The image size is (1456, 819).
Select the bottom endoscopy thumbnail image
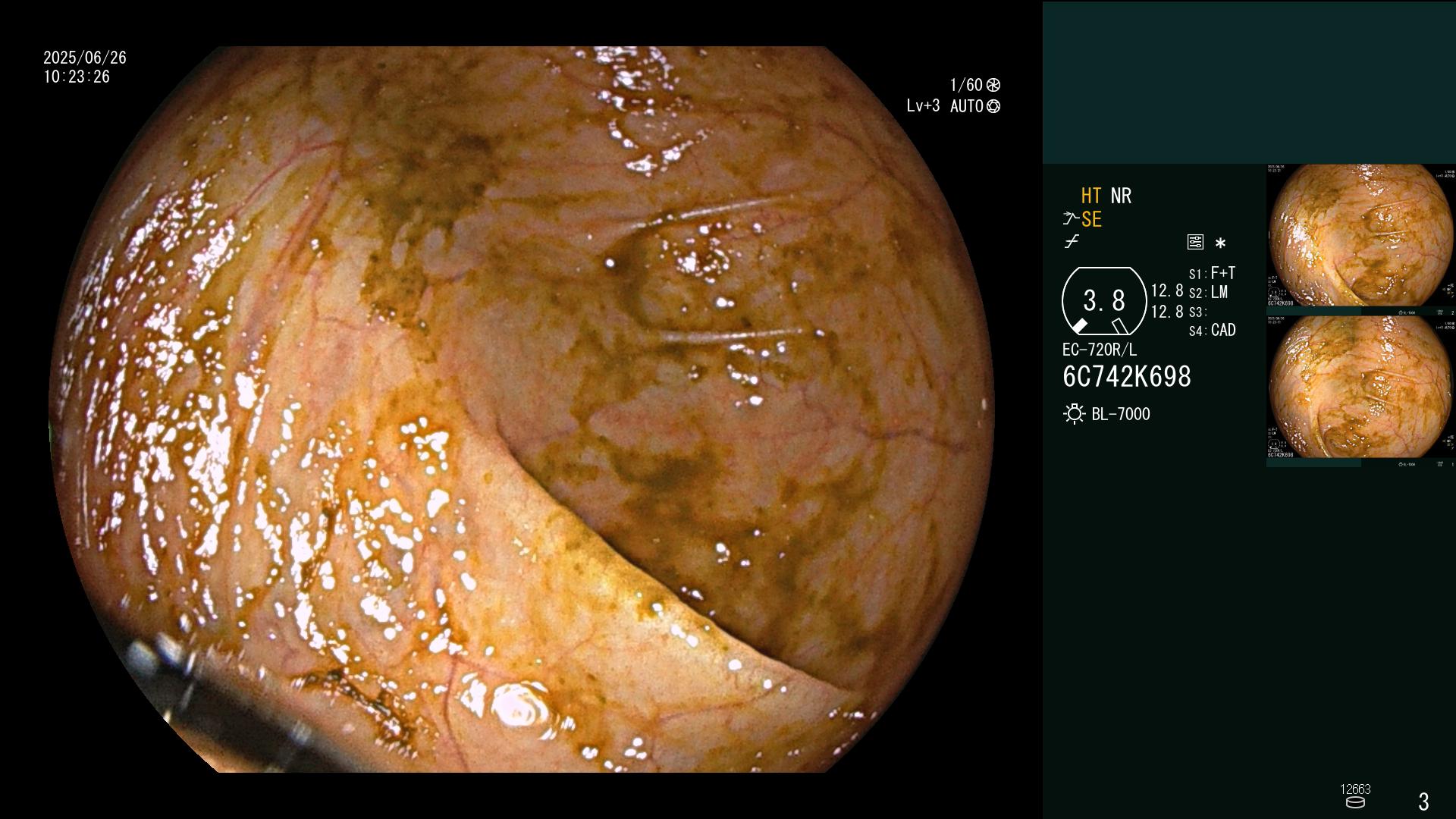coord(1360,388)
